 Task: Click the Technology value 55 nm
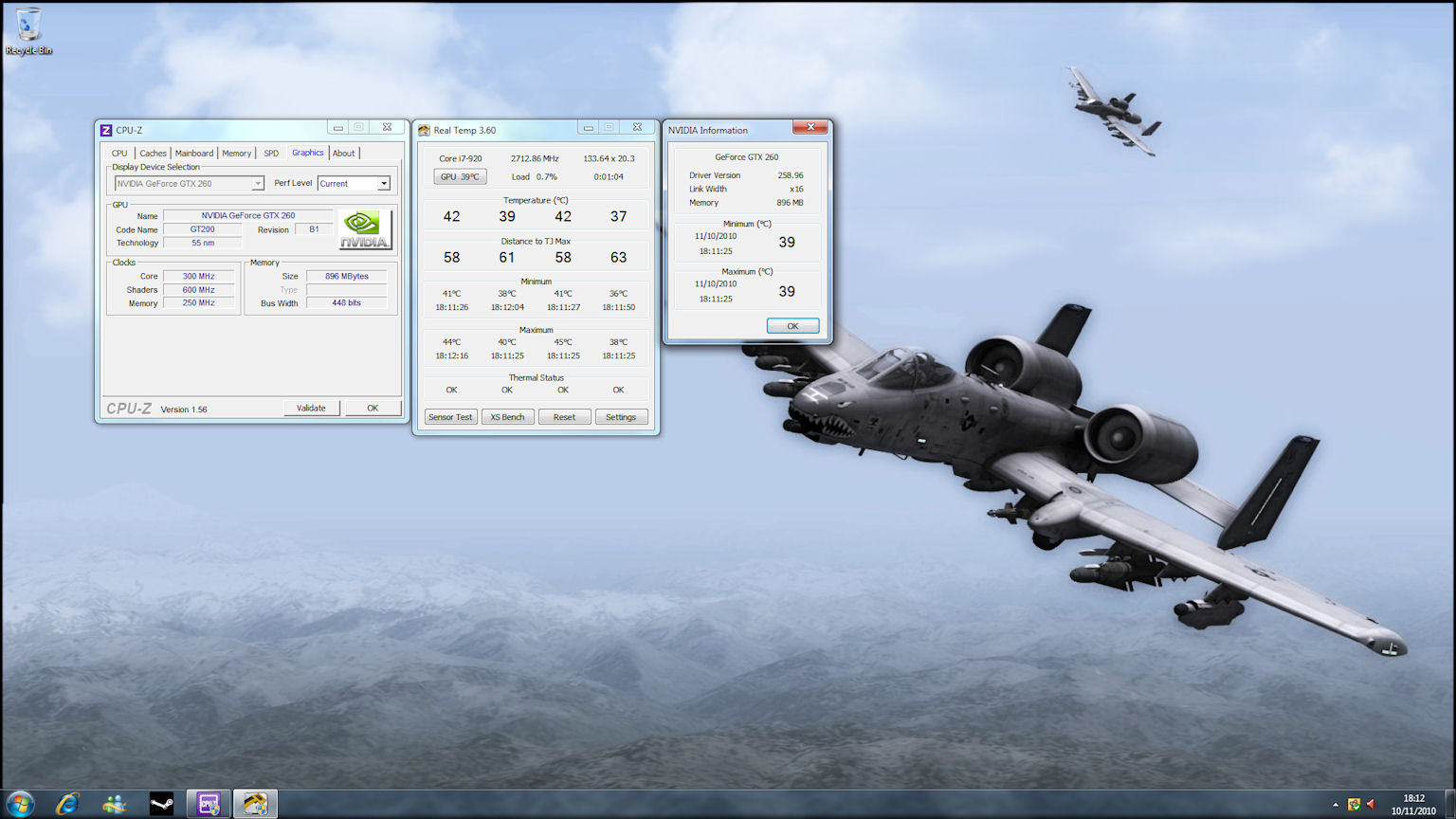point(202,243)
